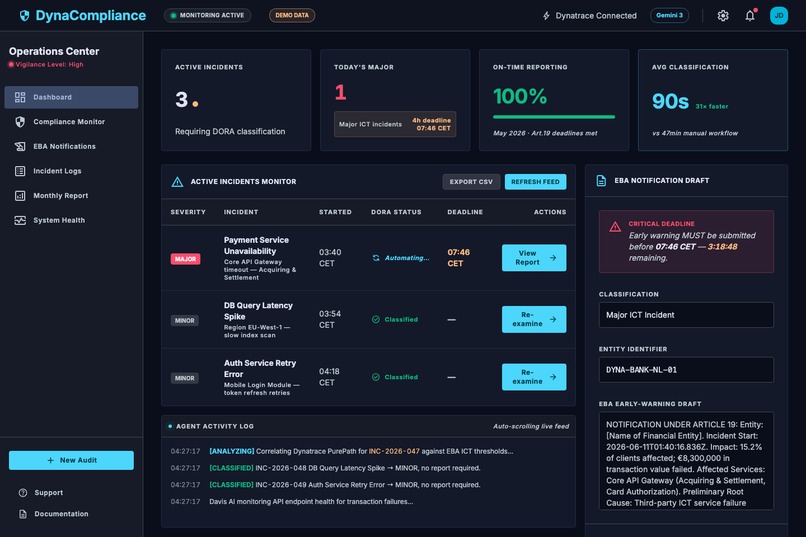Viewport: 806px width, 537px height.
Task: Click the 03:40 CET started time
Action: pos(330,258)
